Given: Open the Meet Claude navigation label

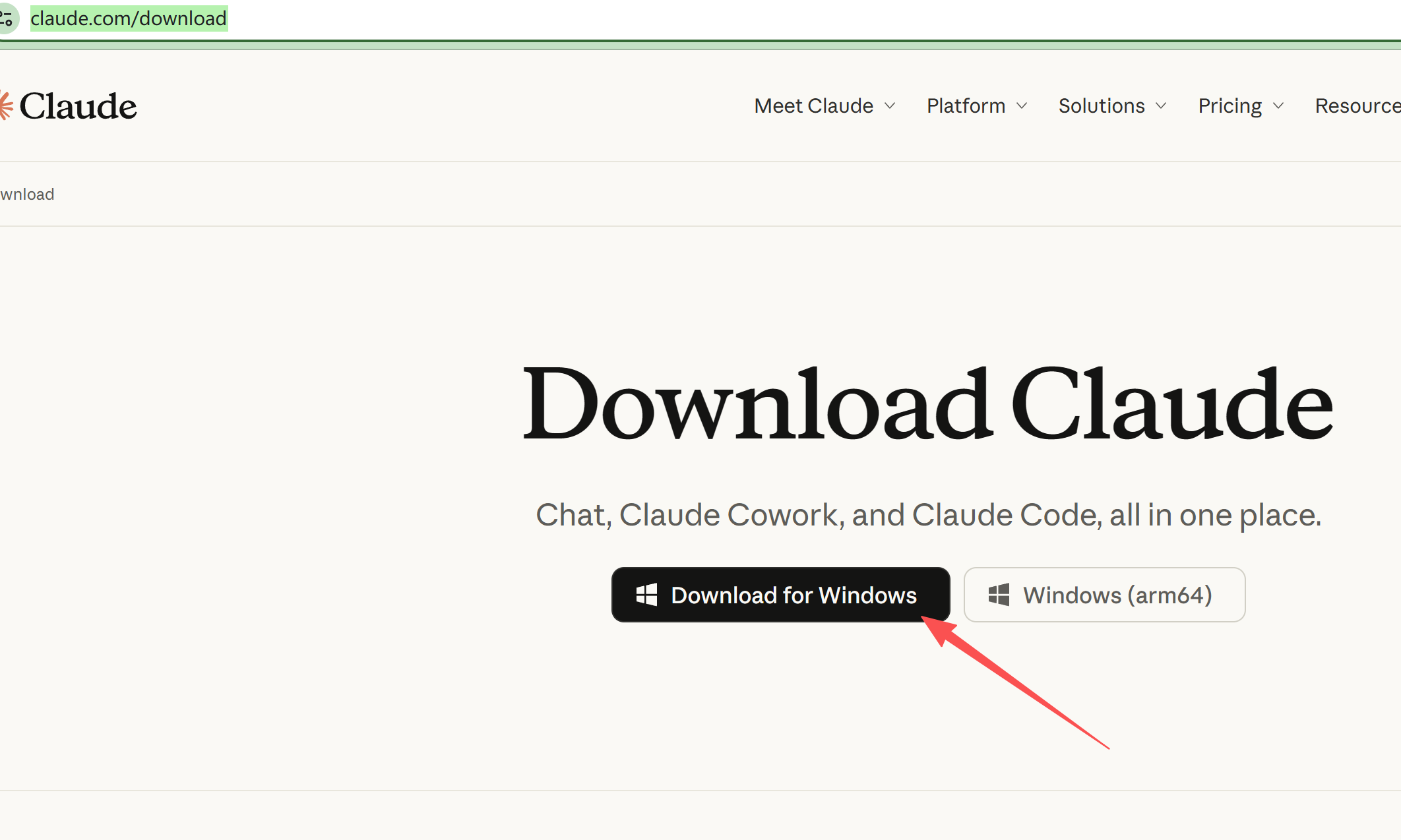Looking at the screenshot, I should coord(813,106).
